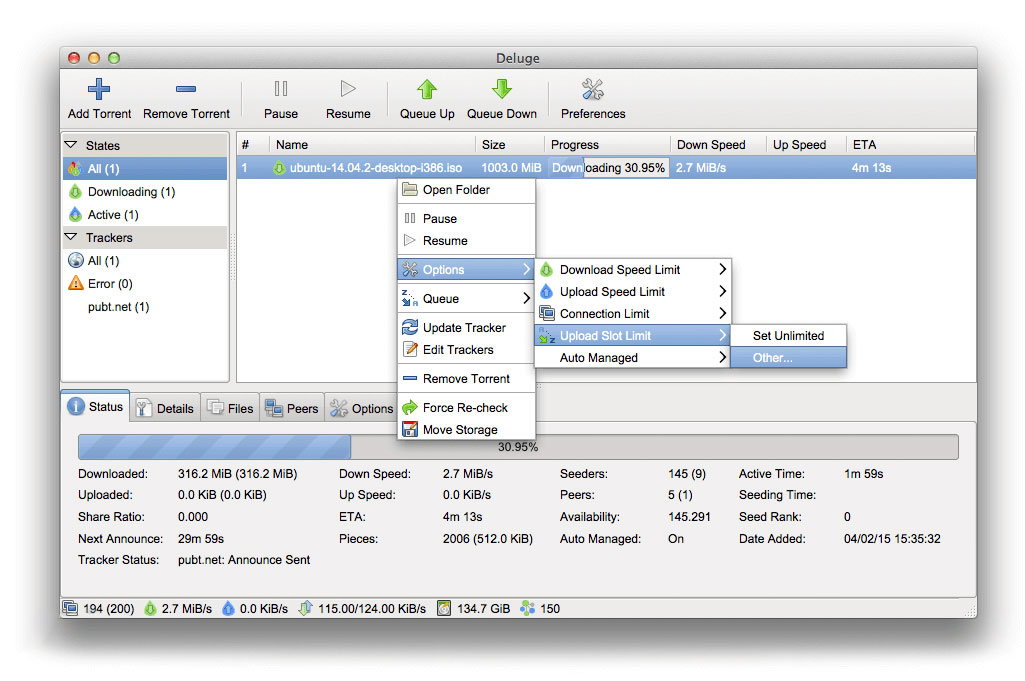Choose Update Tracker from the context menu

(466, 327)
